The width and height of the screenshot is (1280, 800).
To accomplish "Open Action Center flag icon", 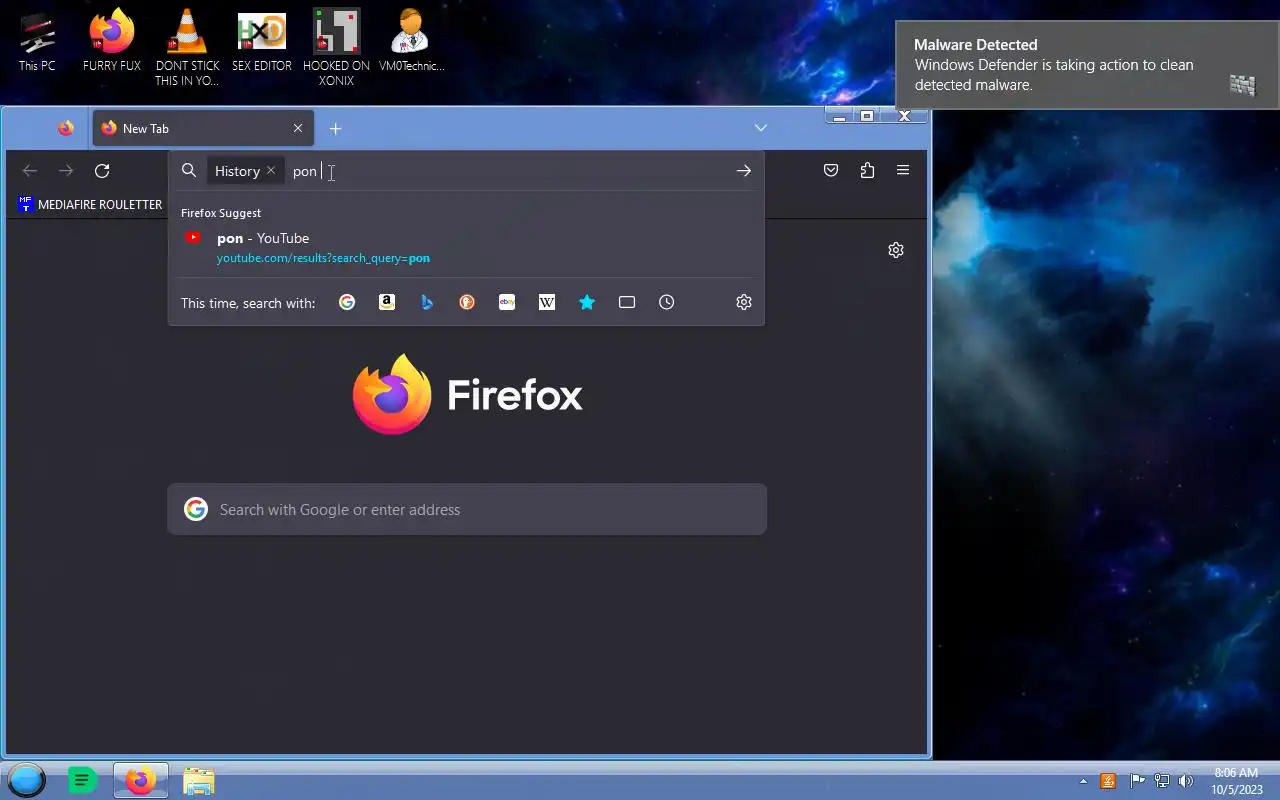I will point(1137,781).
